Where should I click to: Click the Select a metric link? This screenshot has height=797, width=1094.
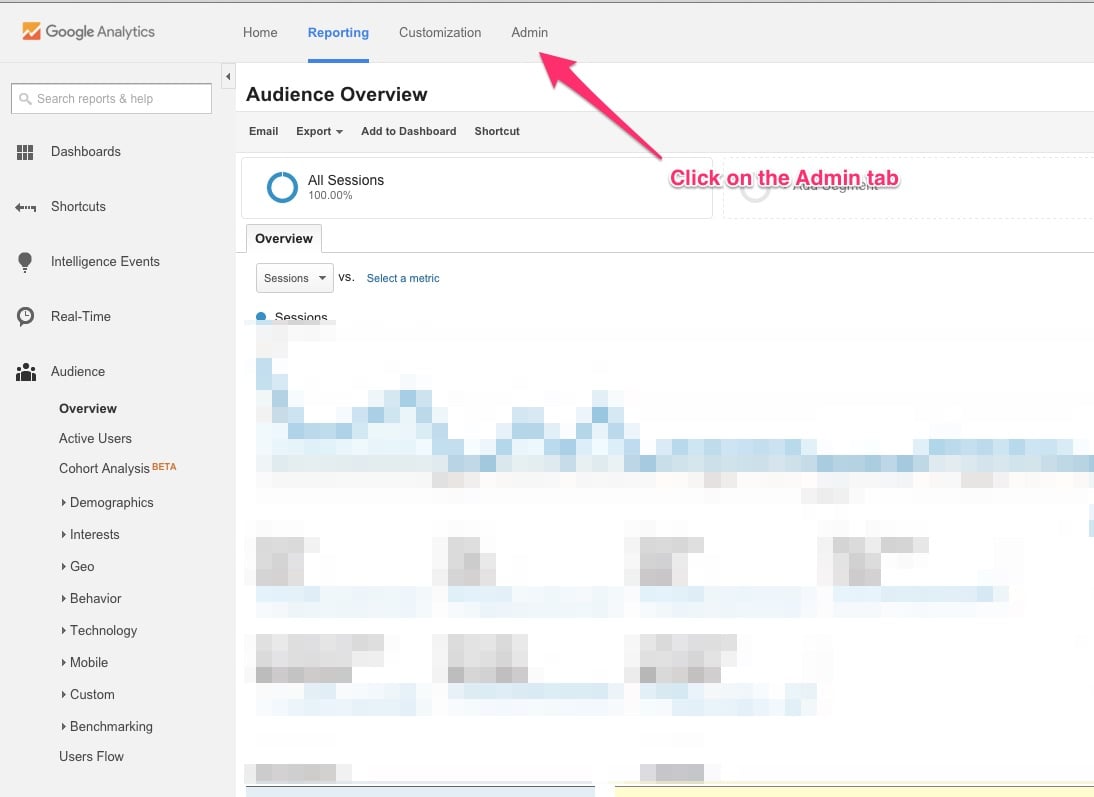tap(403, 278)
